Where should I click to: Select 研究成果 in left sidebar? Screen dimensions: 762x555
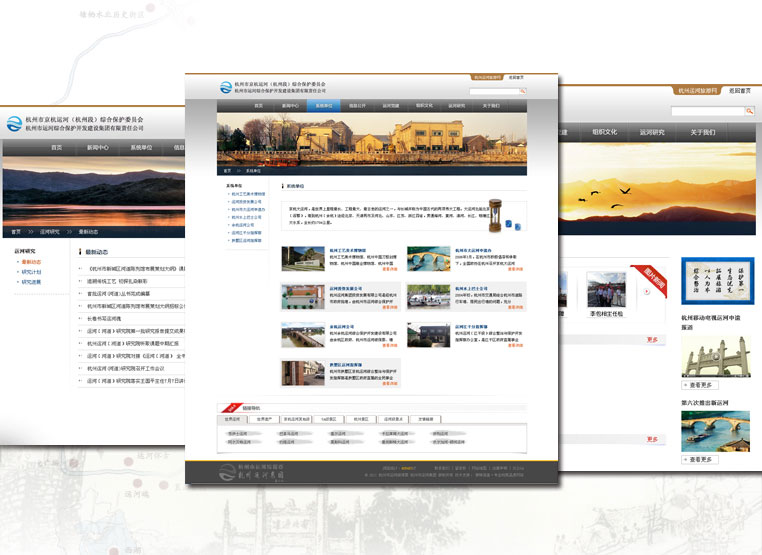click(x=31, y=282)
